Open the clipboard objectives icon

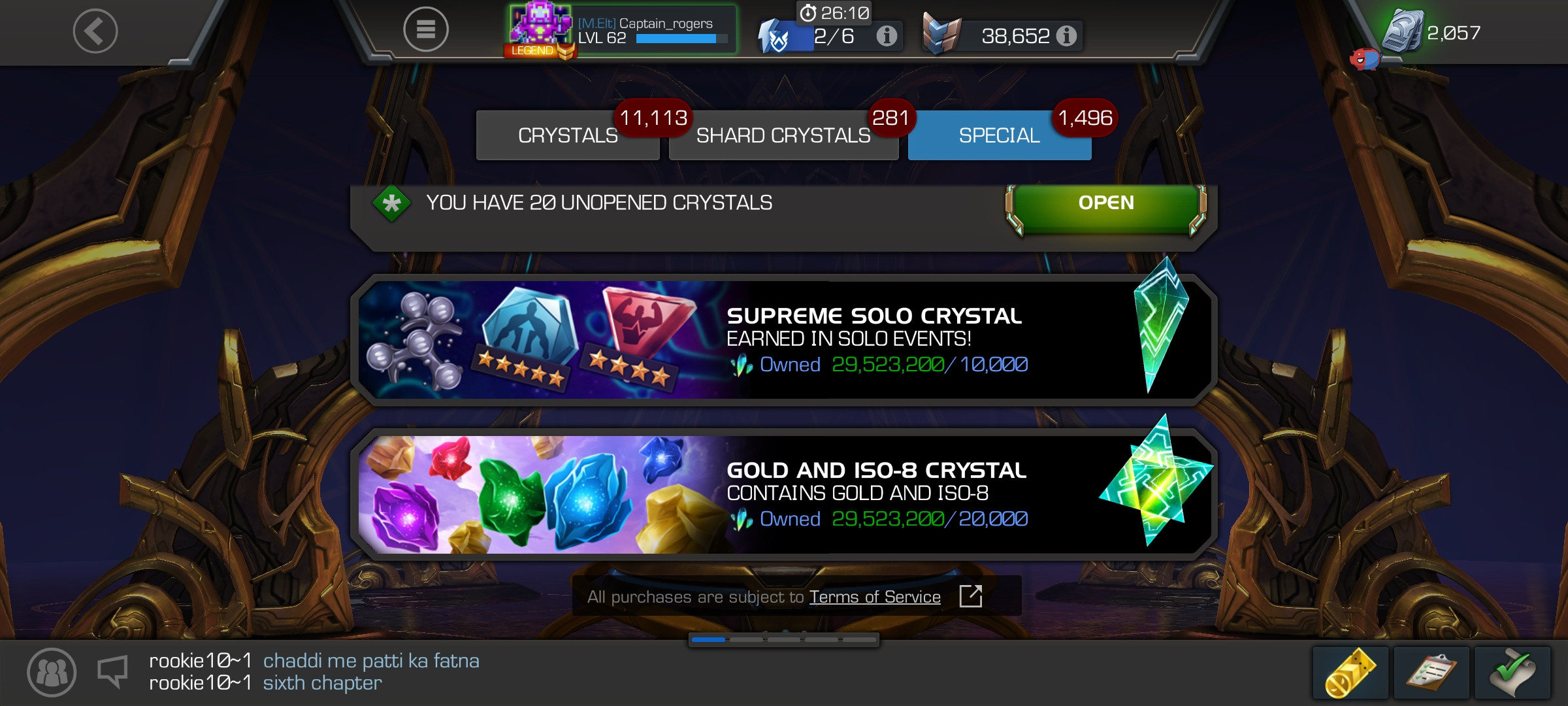pyautogui.click(x=1431, y=673)
